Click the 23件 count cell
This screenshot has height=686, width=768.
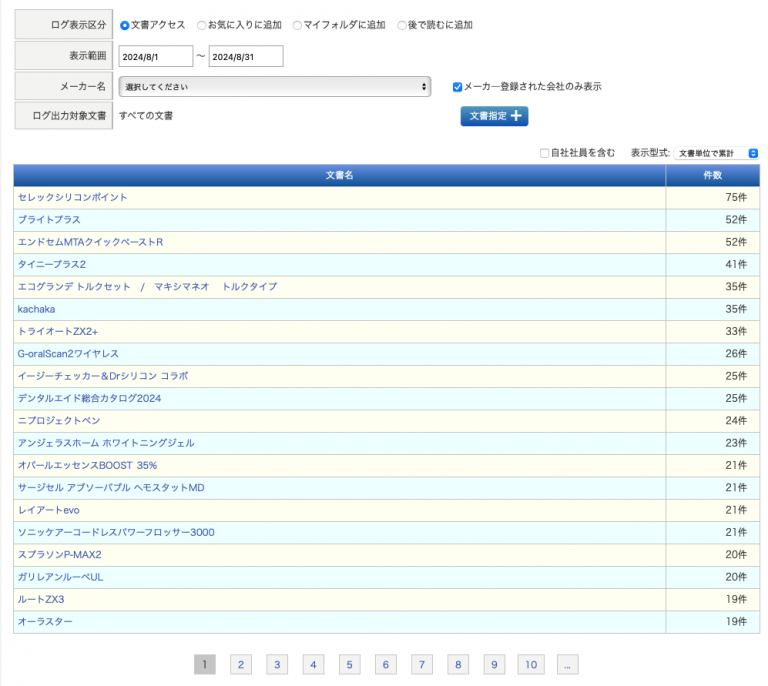[x=713, y=443]
